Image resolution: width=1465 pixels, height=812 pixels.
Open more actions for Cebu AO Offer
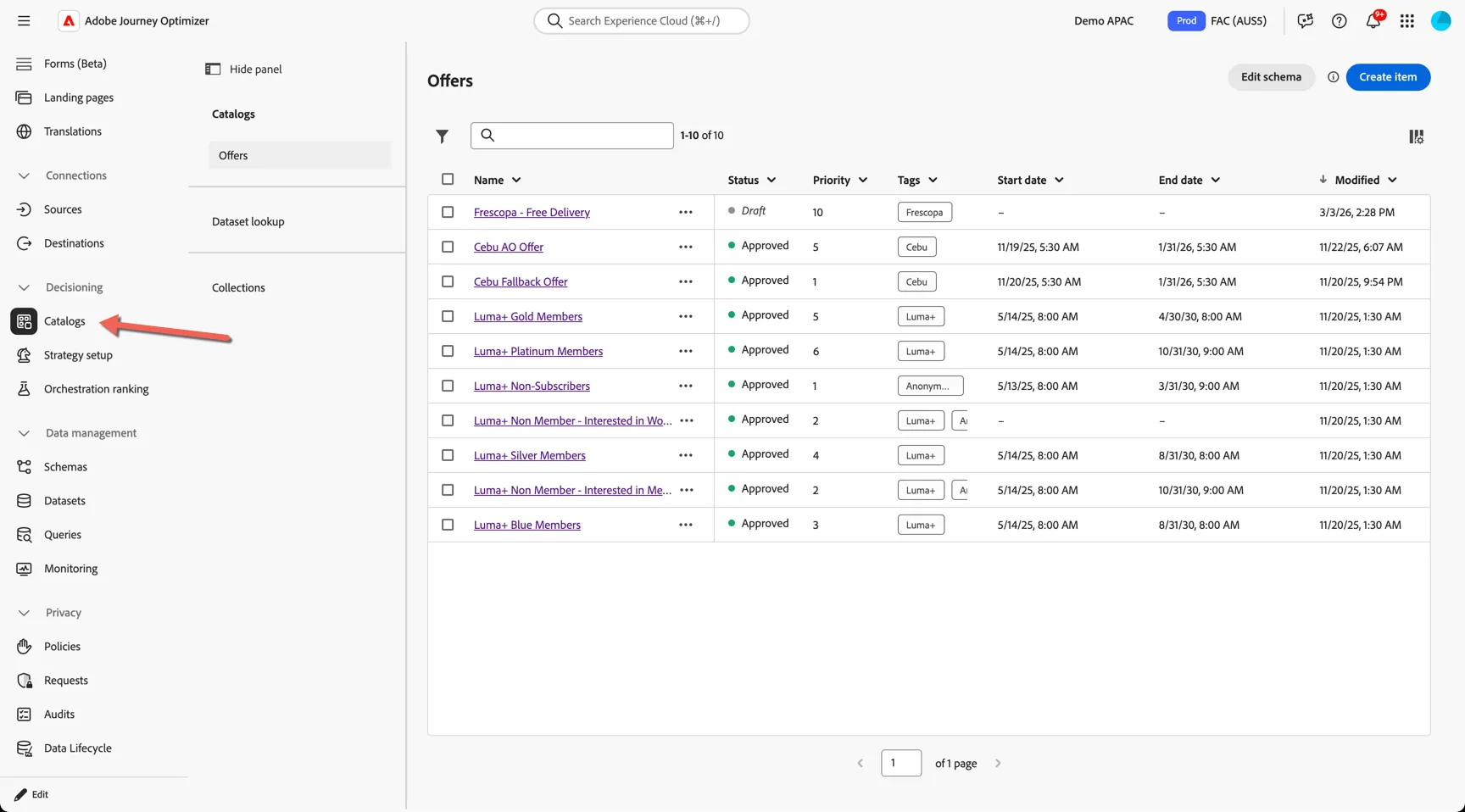click(x=686, y=247)
